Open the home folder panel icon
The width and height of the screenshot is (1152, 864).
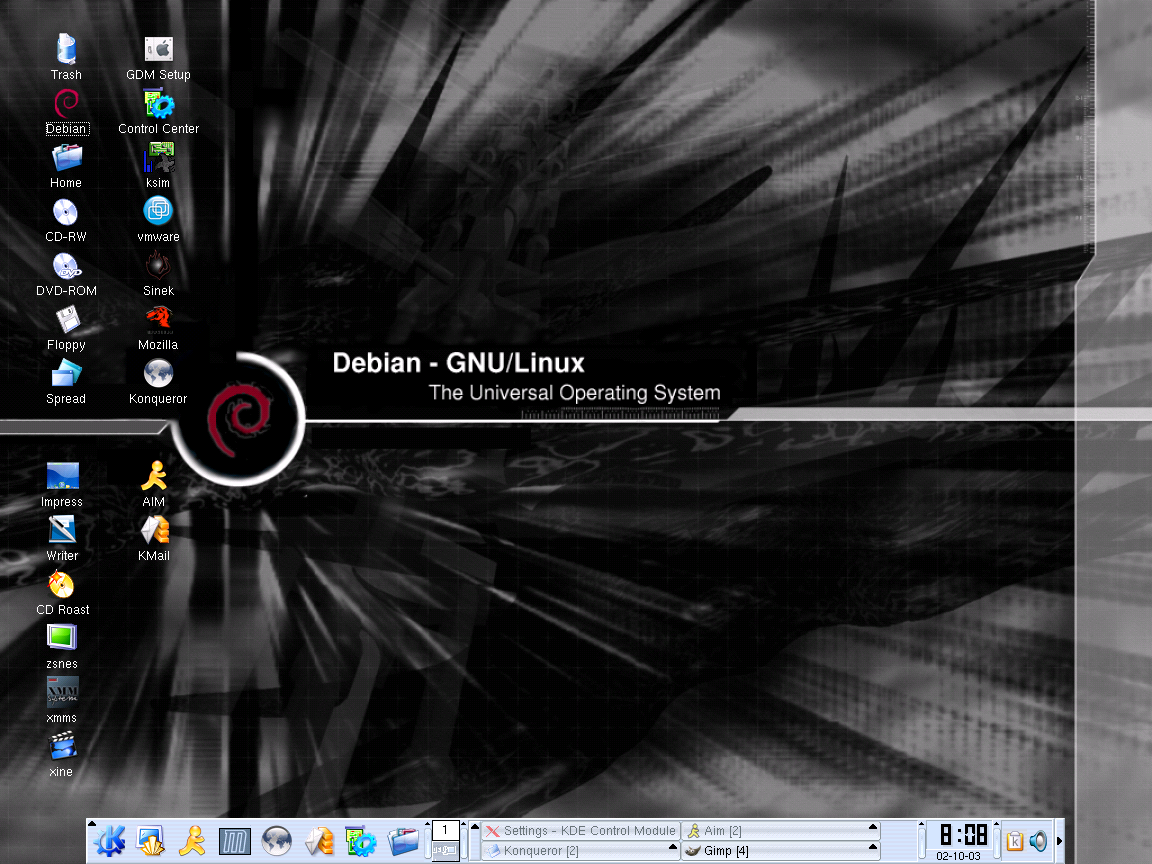pos(403,841)
